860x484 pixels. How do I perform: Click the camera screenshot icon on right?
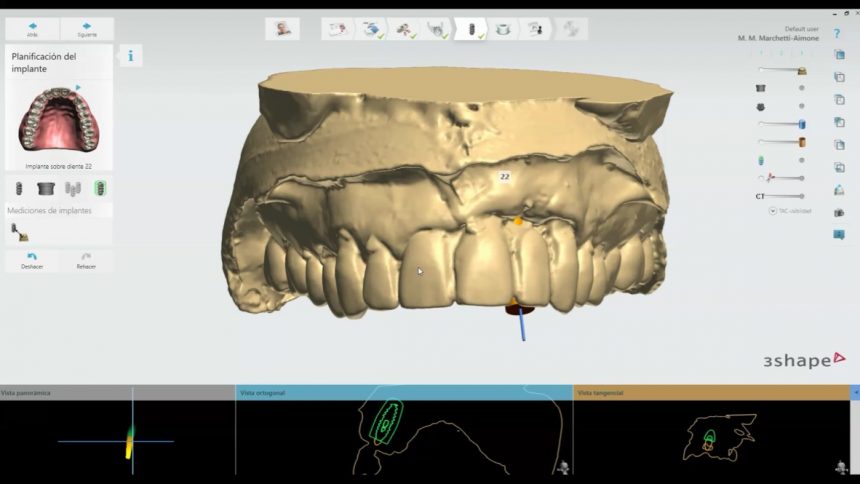(838, 212)
